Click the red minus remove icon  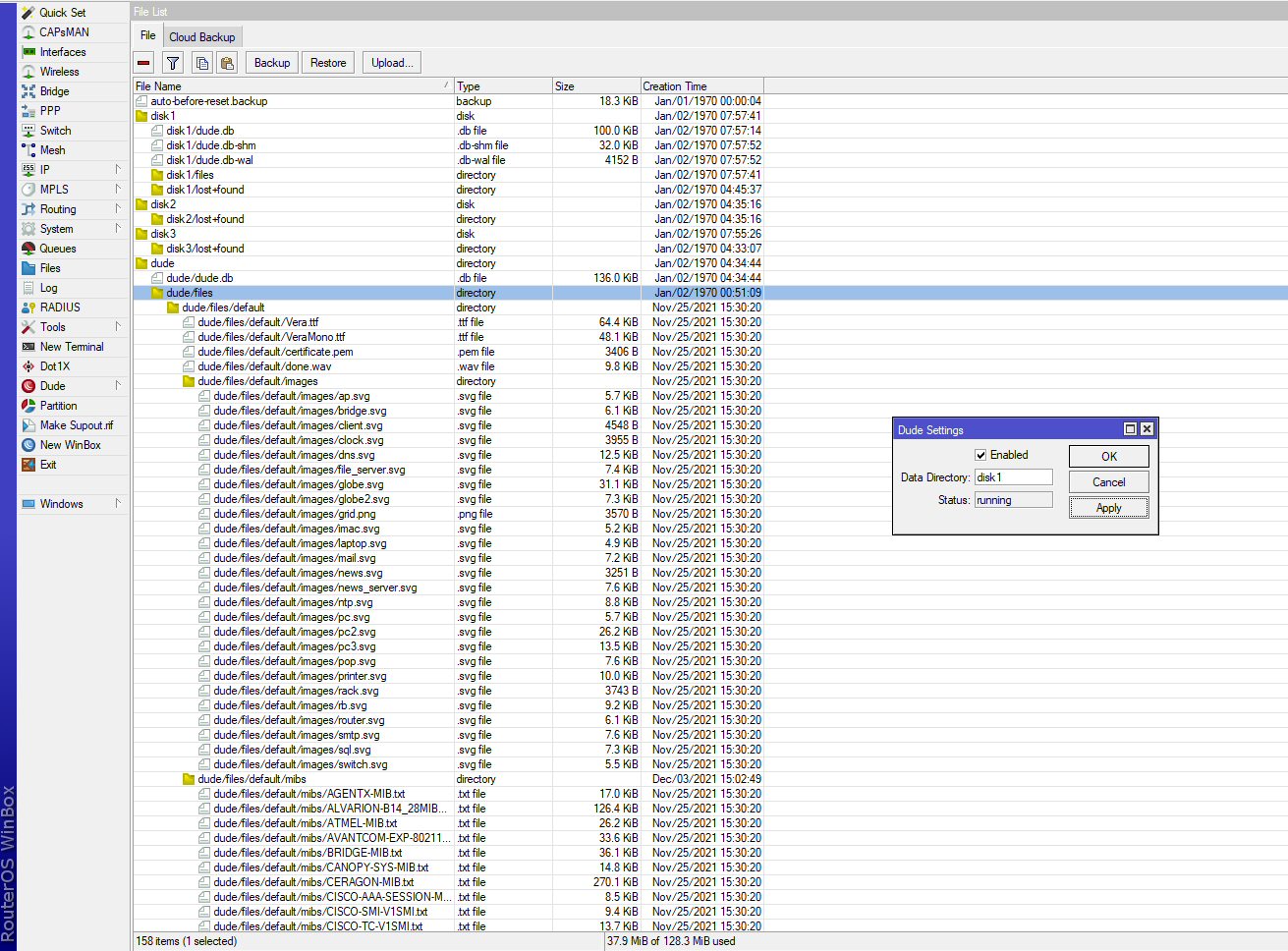pyautogui.click(x=144, y=63)
